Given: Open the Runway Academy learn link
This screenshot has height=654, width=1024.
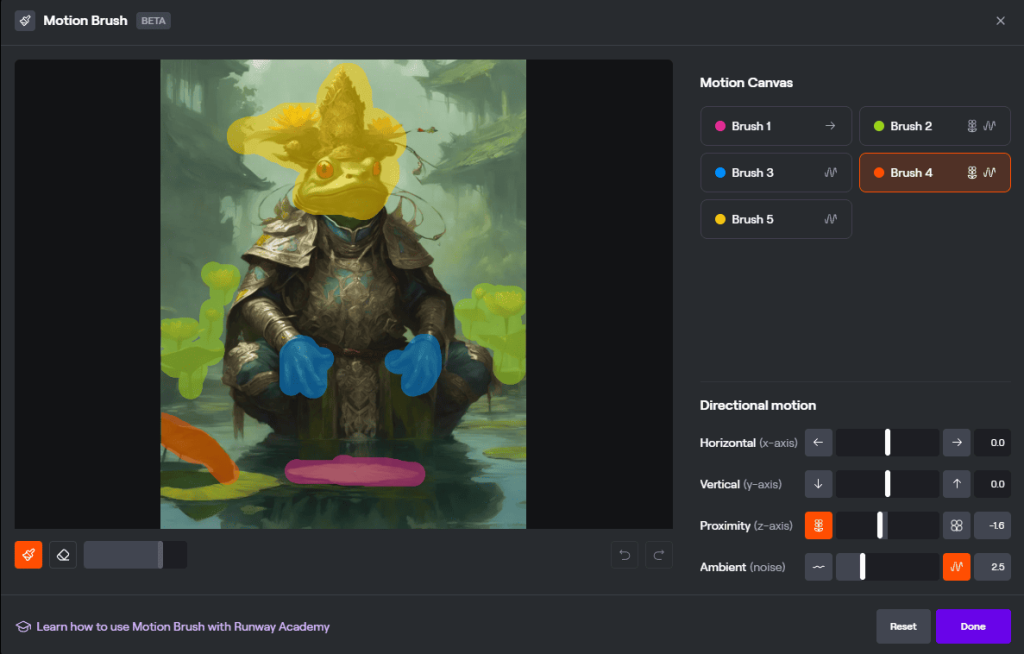Looking at the screenshot, I should (183, 627).
